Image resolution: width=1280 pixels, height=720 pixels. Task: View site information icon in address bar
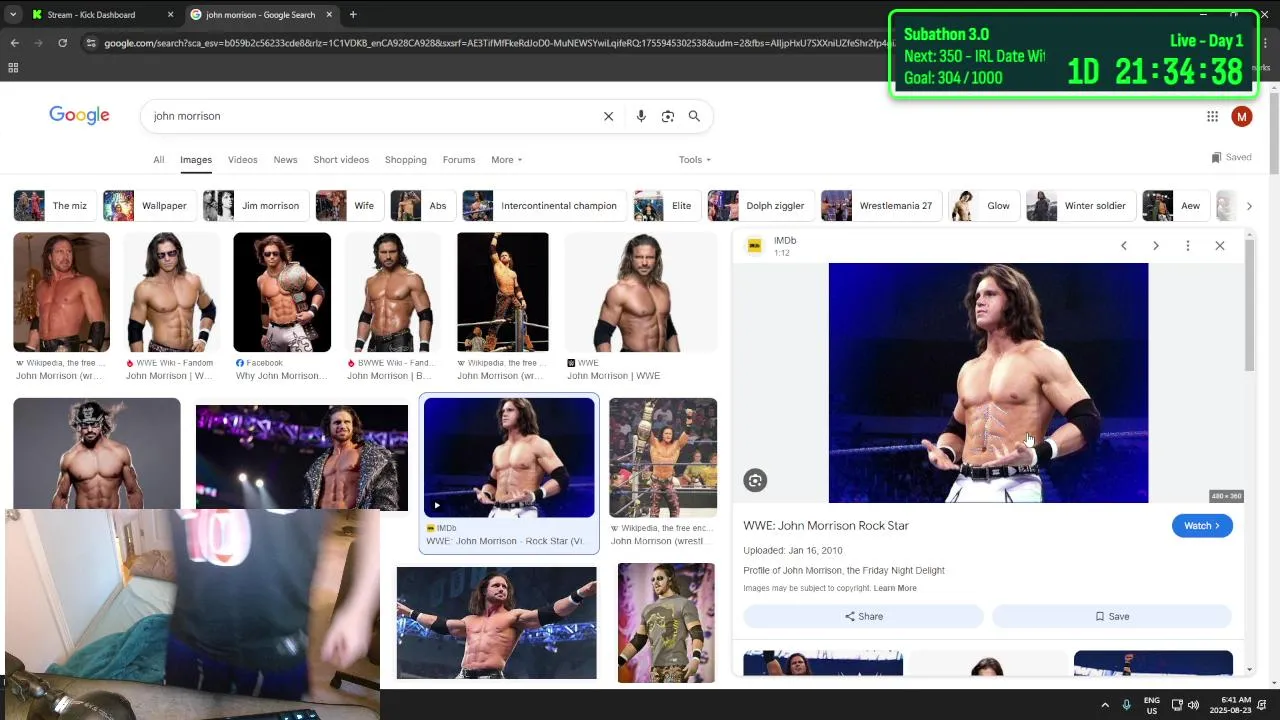tap(91, 43)
